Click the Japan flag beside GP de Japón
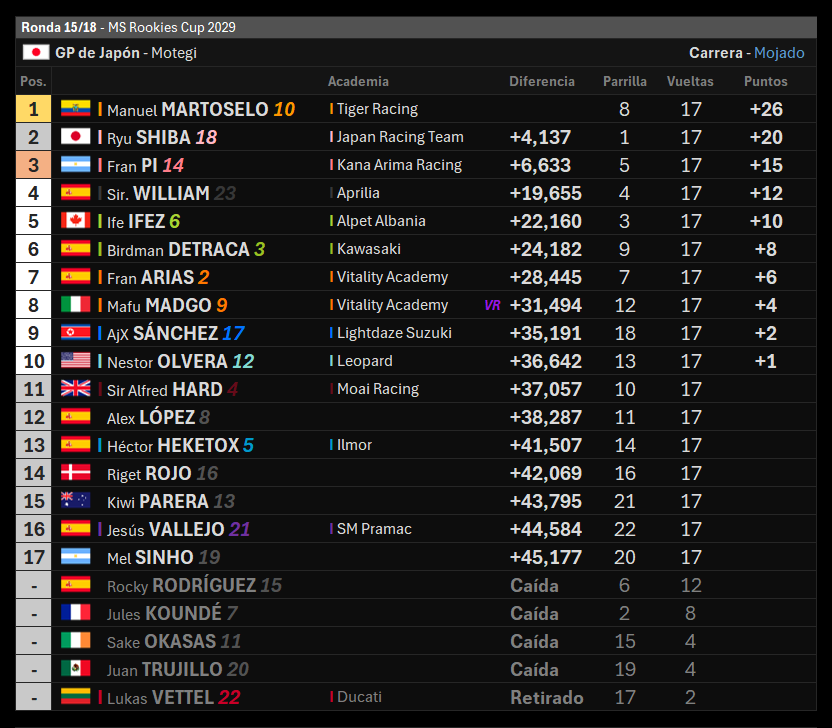Viewport: 832px width, 728px height. click(x=36, y=52)
